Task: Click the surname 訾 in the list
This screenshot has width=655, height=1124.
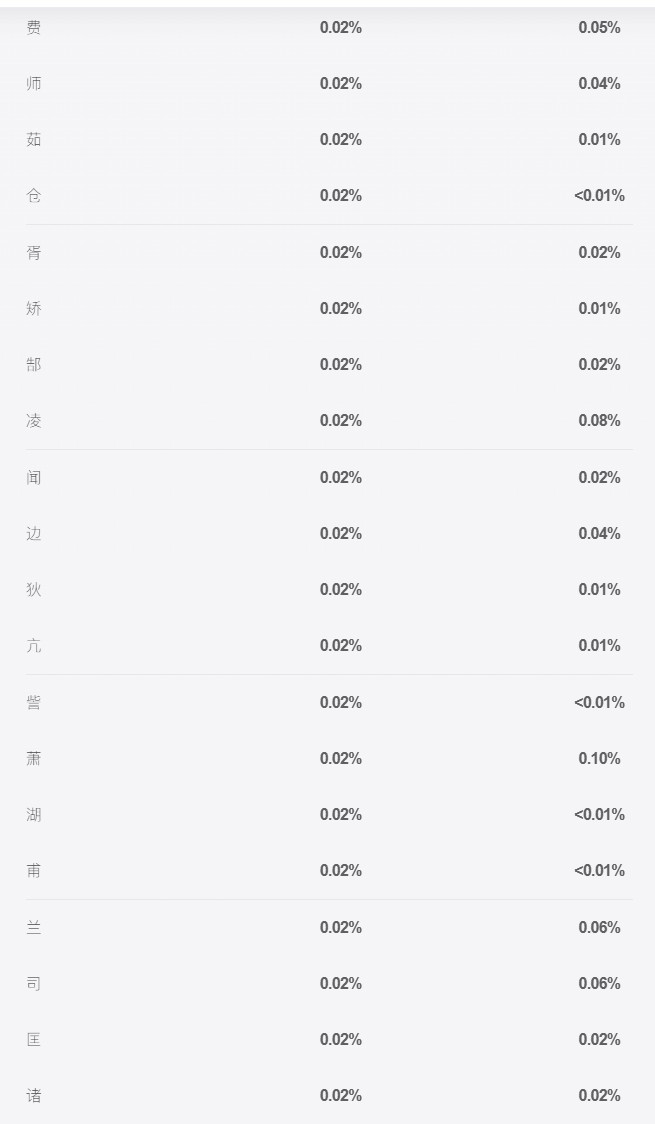Action: 34,702
